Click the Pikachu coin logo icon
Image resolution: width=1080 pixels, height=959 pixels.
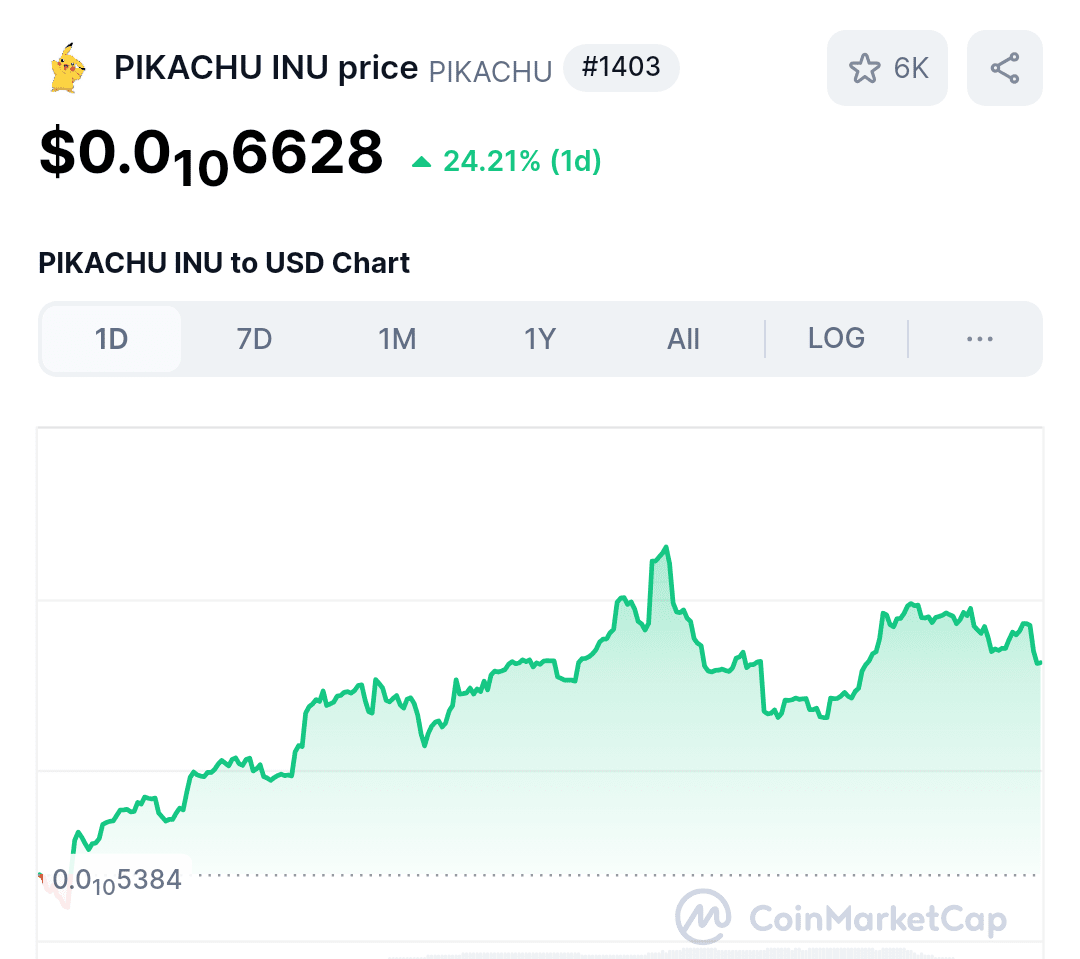point(68,68)
